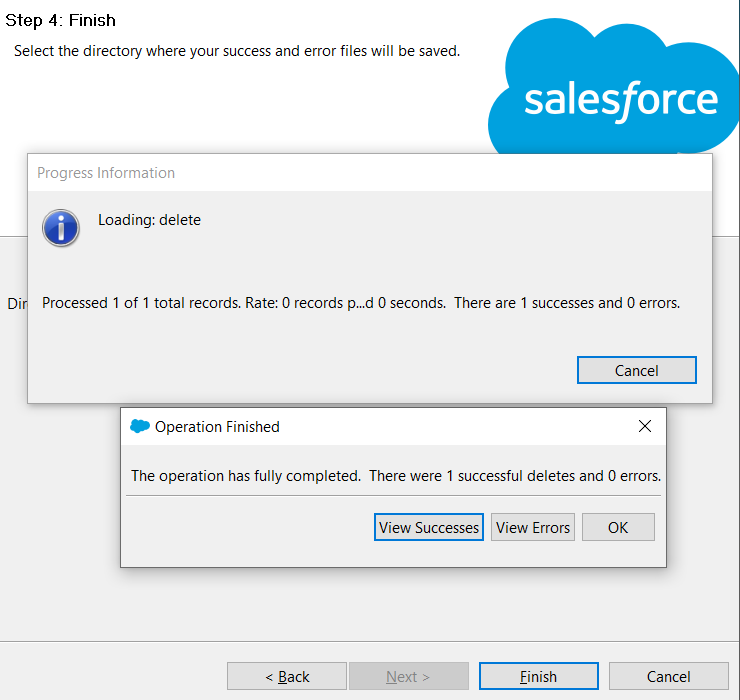Confirm the Operation Finished dialog with OK
740x700 pixels.
click(618, 527)
